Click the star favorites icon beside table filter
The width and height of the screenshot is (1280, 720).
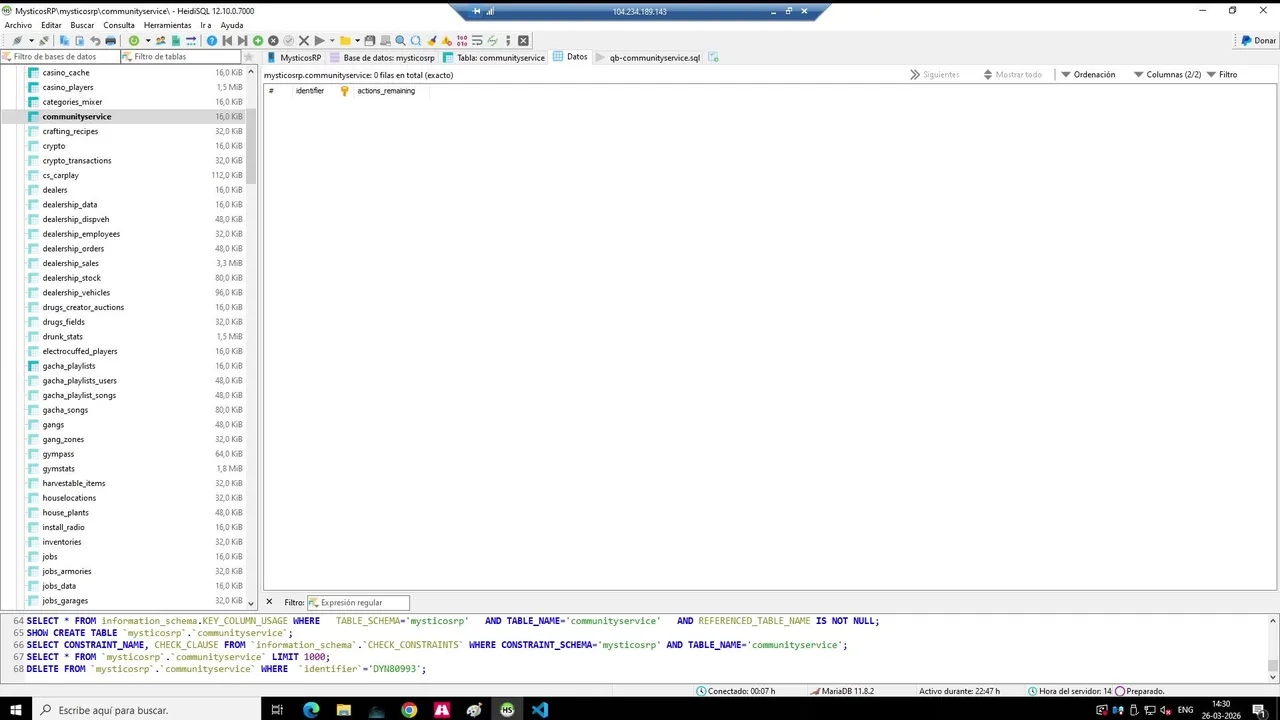(x=249, y=57)
